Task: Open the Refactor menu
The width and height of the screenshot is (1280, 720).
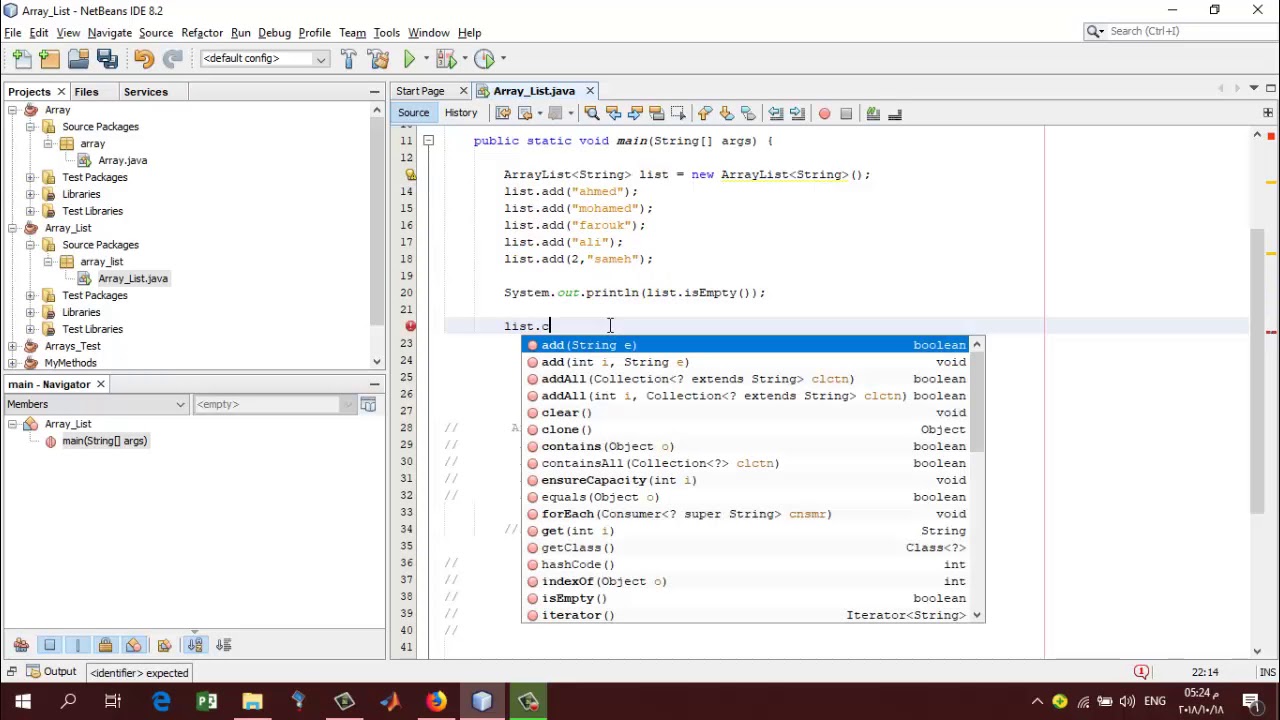Action: point(202,33)
